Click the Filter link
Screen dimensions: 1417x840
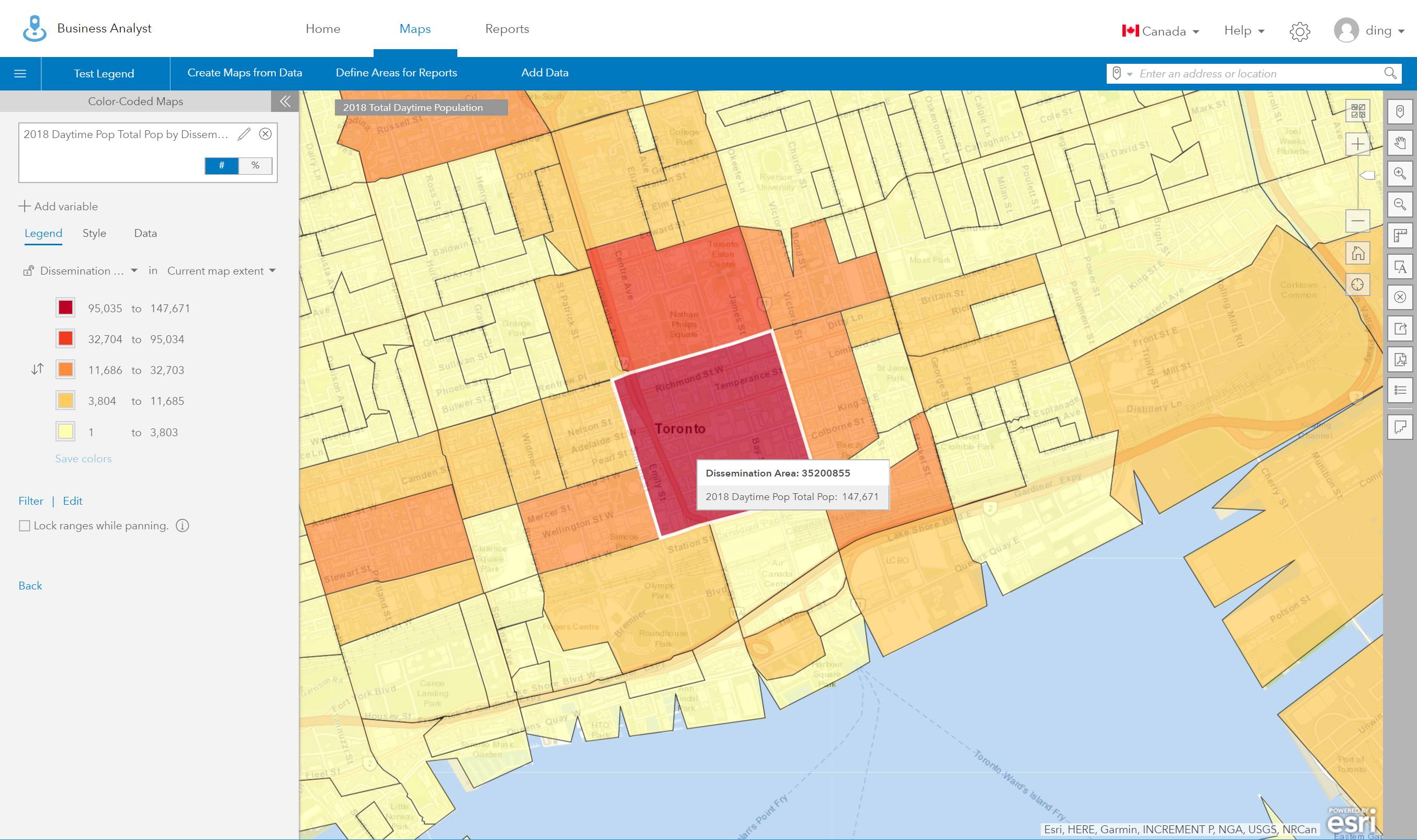pyautogui.click(x=30, y=501)
